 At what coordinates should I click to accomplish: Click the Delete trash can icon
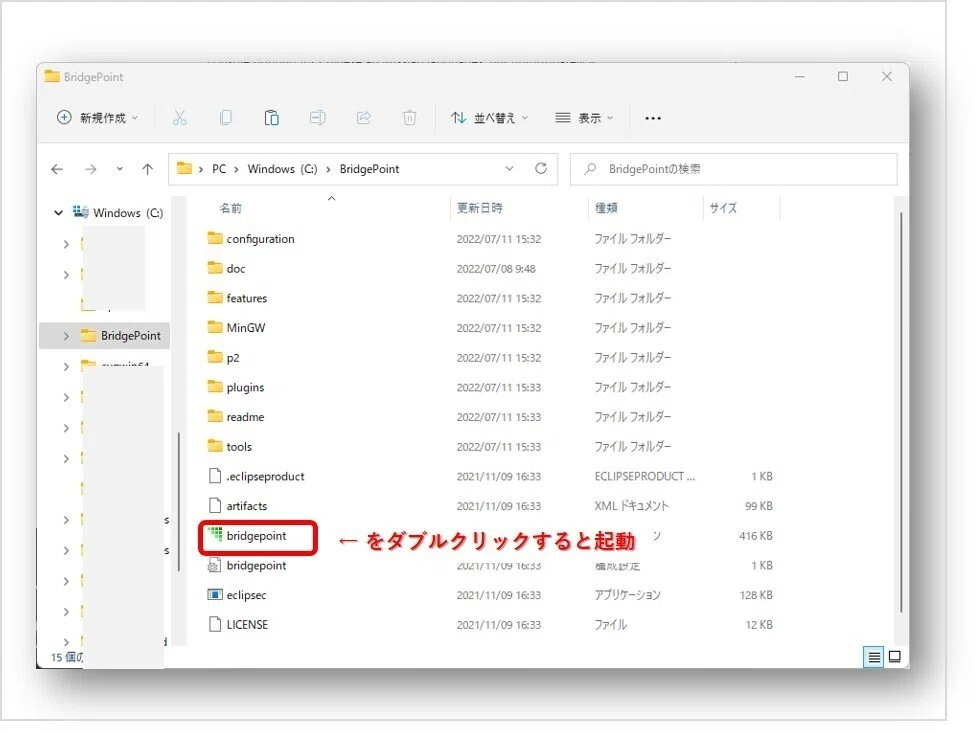point(409,118)
